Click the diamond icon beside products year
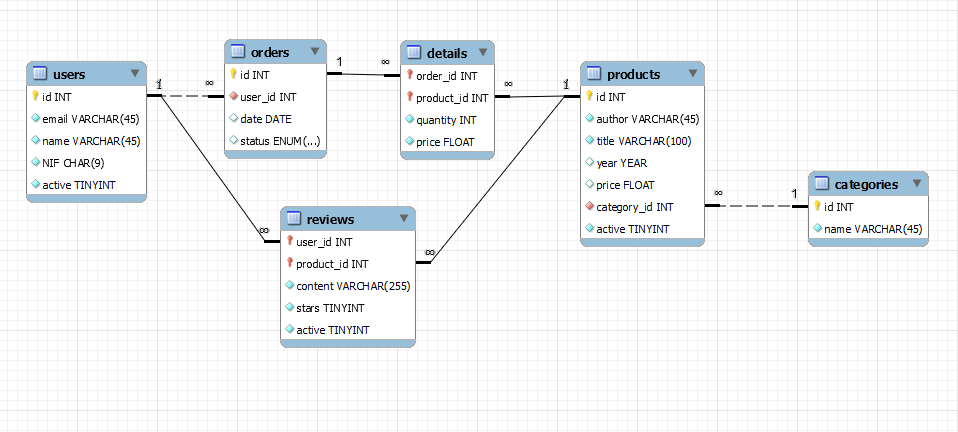Image resolution: width=958 pixels, height=432 pixels. pyautogui.click(x=589, y=163)
